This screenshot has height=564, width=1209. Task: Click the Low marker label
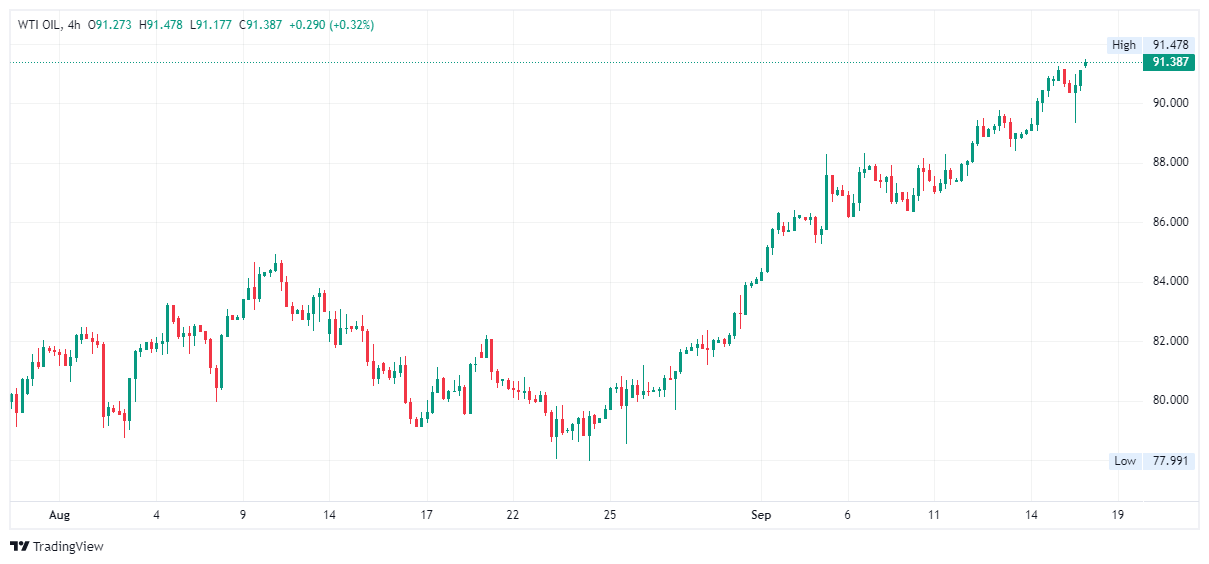coord(1125,461)
